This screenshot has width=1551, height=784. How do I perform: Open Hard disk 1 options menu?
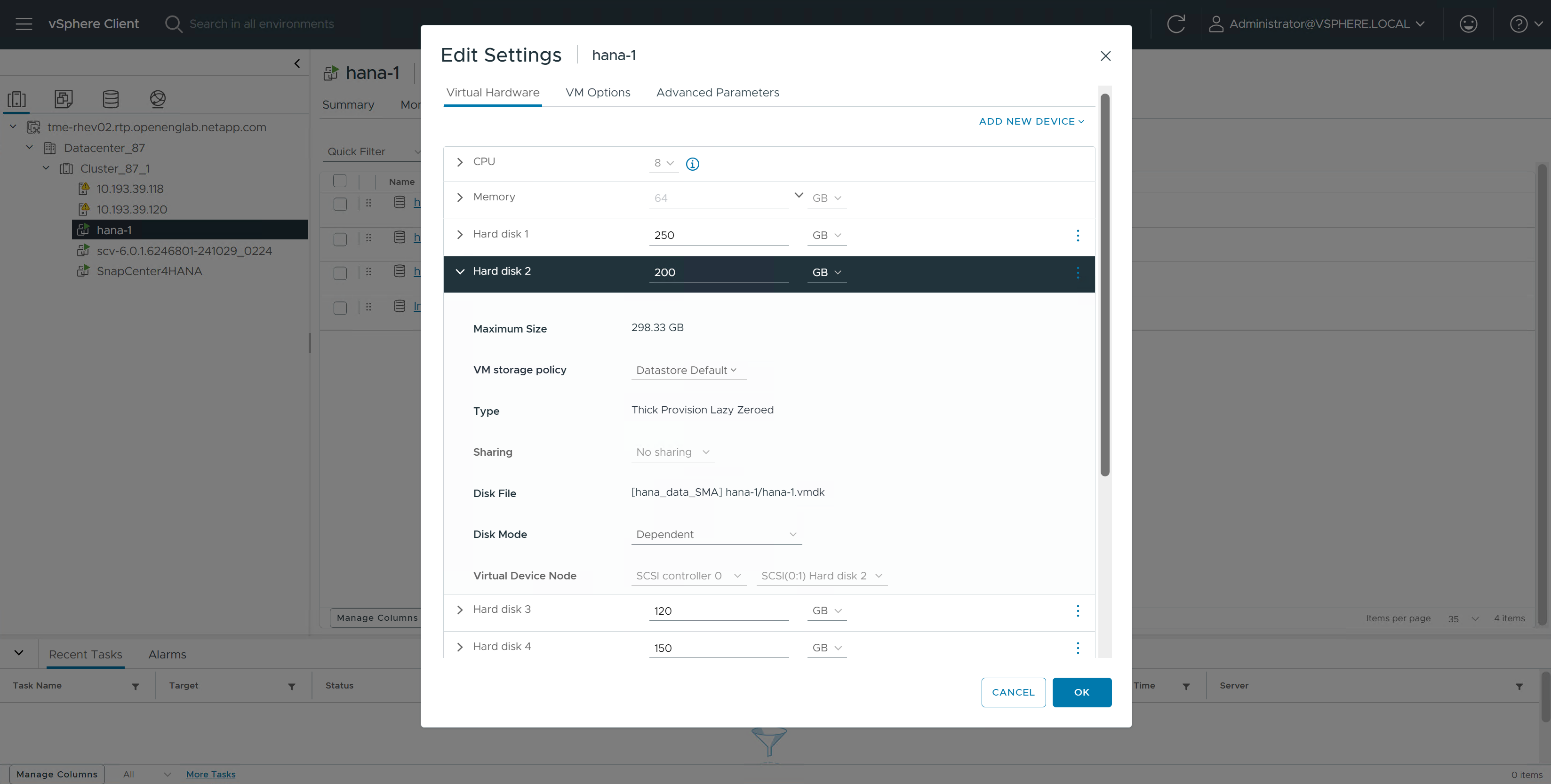point(1077,235)
